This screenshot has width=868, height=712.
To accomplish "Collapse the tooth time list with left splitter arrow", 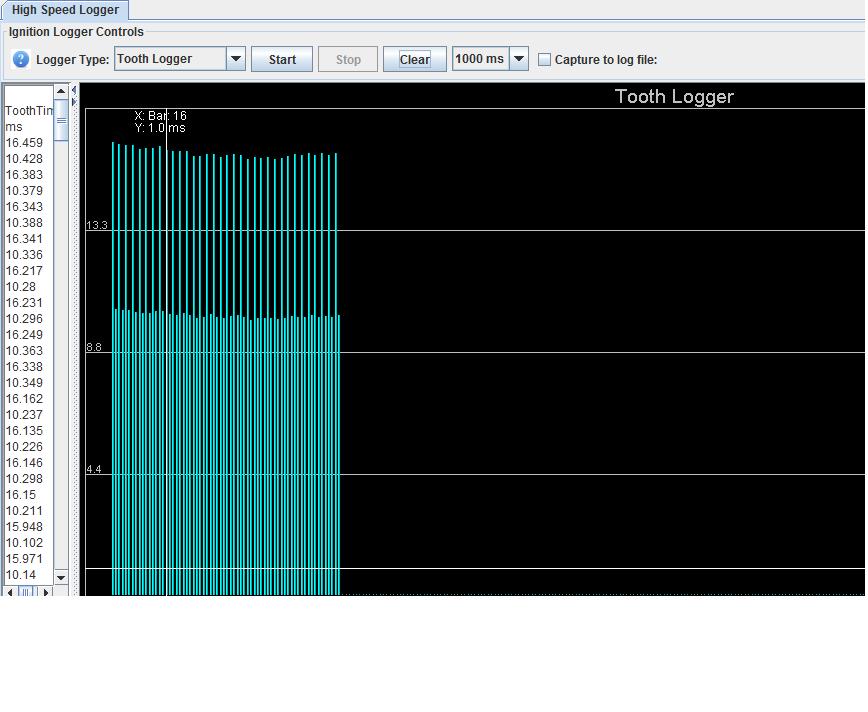I will [x=73, y=91].
